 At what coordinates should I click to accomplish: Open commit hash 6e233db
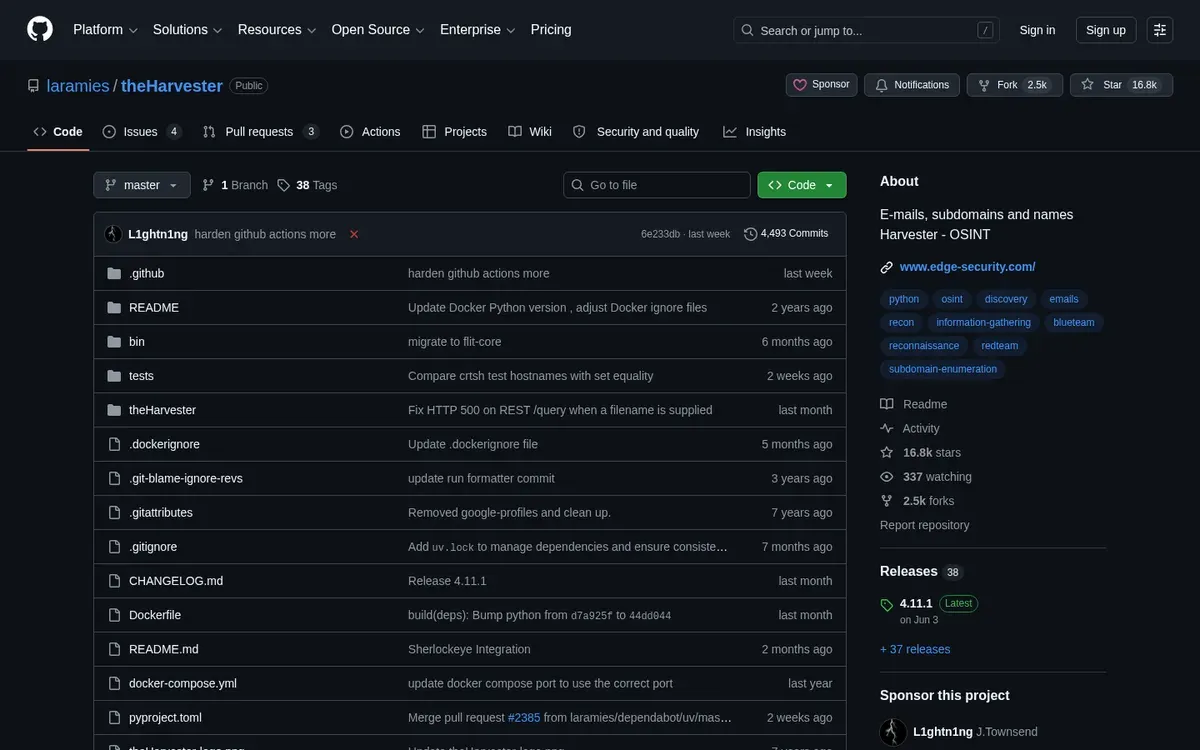pyautogui.click(x=660, y=234)
